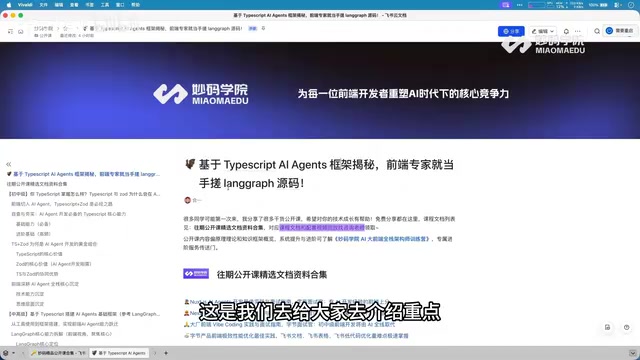This screenshot has width=640, height=360.
Task: Click the 往期公开课精选文档资料合集 heading
Action: (x=272, y=275)
